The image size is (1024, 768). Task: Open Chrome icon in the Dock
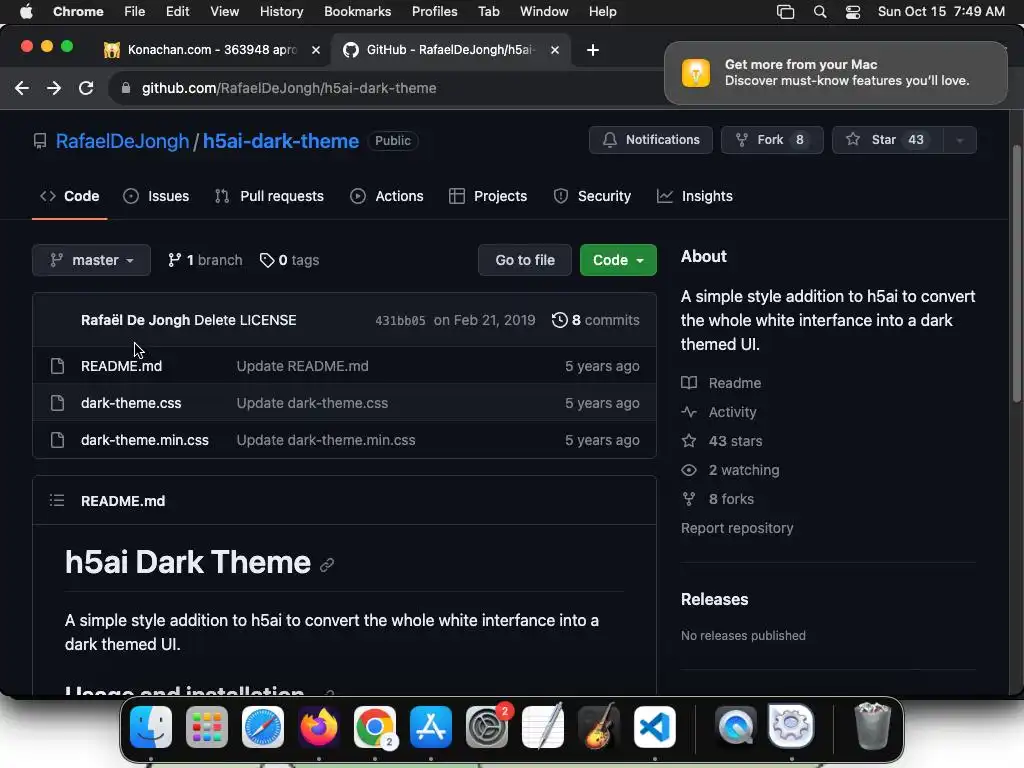pos(375,727)
